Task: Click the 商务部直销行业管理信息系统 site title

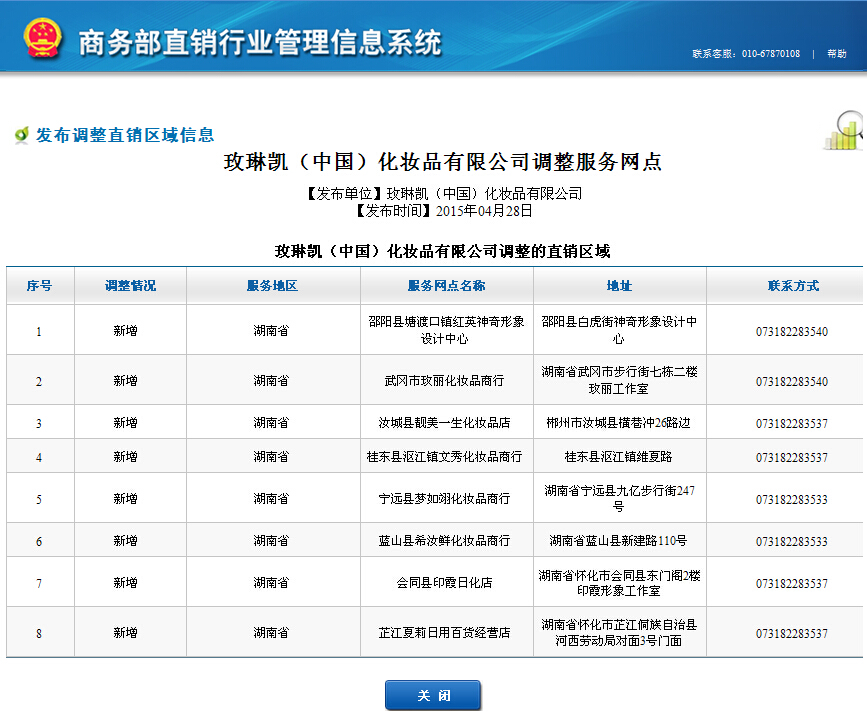Action: [x=260, y=43]
